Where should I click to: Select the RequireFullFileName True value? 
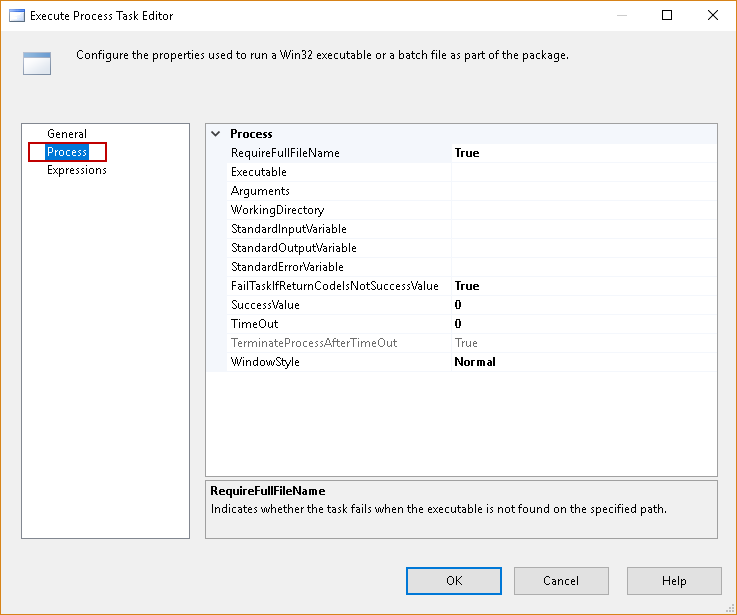tap(583, 153)
